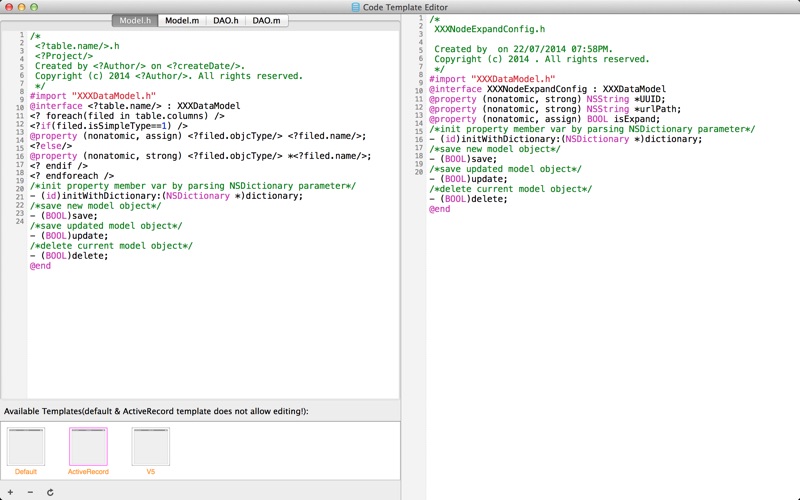This screenshot has width=800, height=500.
Task: Close the Code Template Editor window
Action: 9,7
